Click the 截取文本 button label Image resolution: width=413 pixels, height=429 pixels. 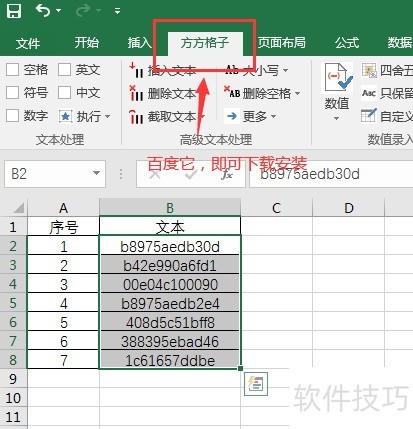coord(172,117)
